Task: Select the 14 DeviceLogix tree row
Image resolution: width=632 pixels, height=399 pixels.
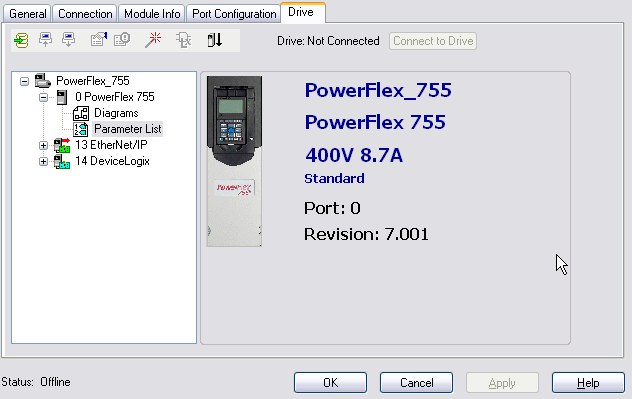Action: (112, 161)
